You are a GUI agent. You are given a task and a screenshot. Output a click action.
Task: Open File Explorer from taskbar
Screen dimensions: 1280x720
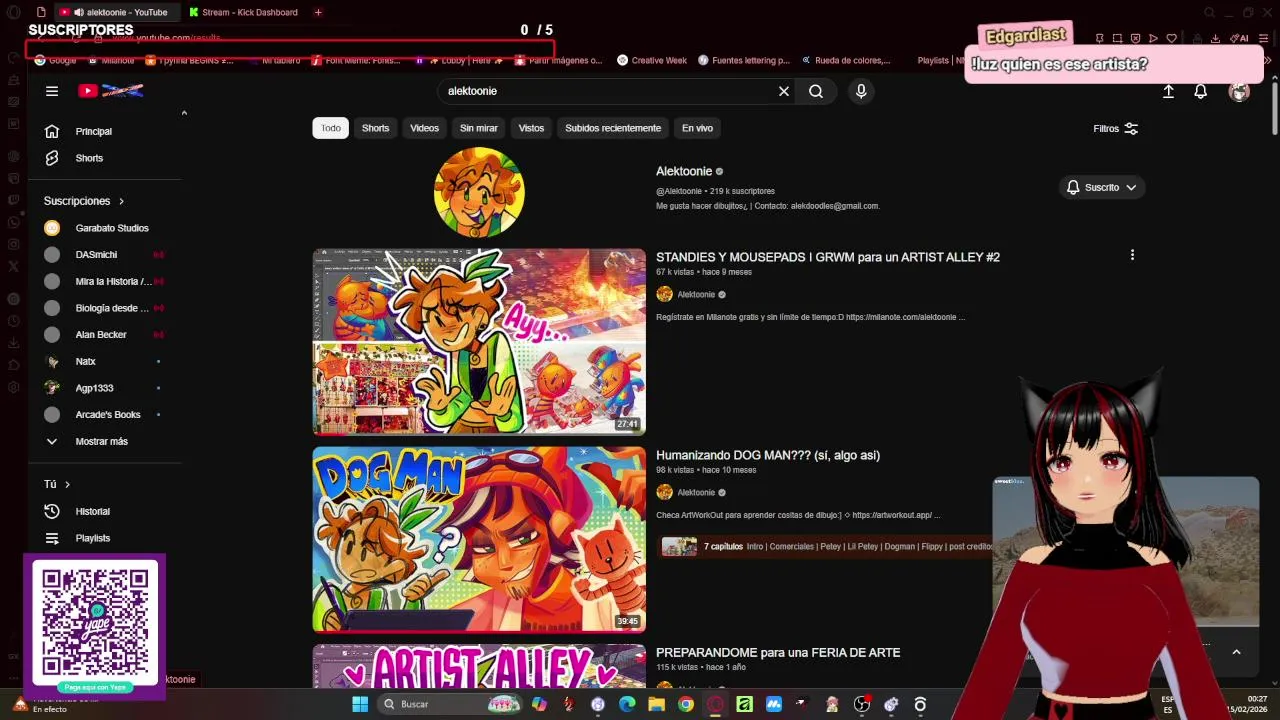point(656,704)
